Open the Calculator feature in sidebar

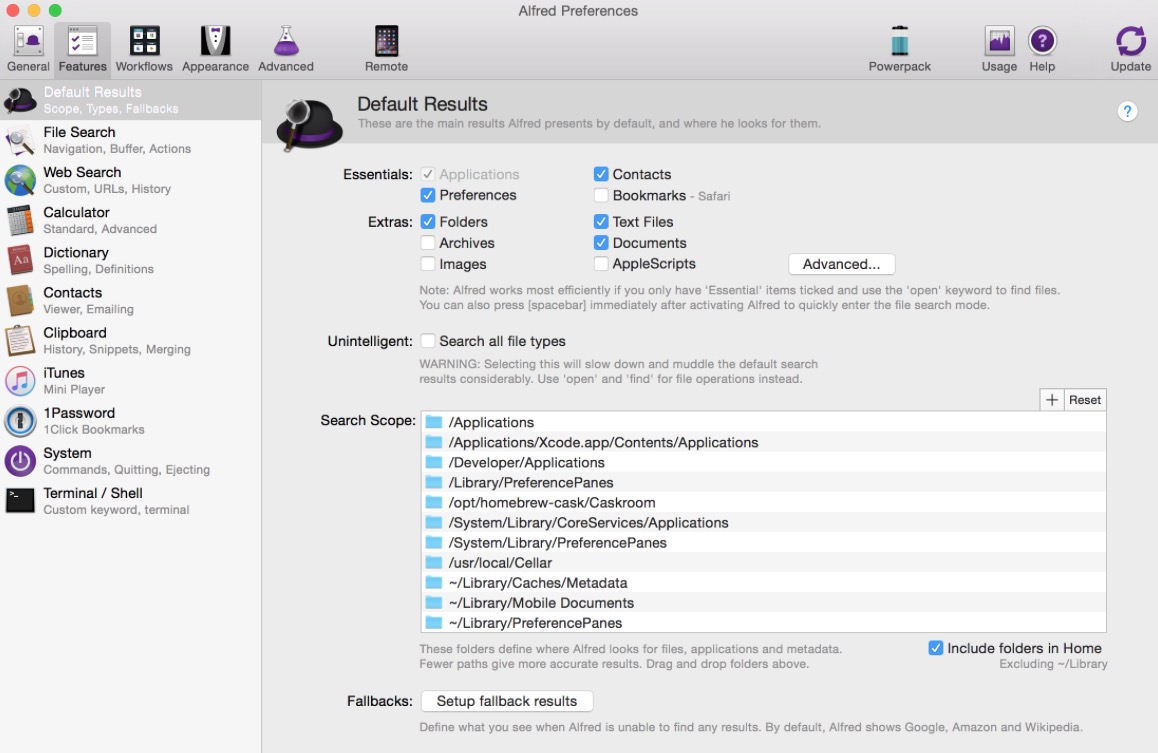click(131, 220)
